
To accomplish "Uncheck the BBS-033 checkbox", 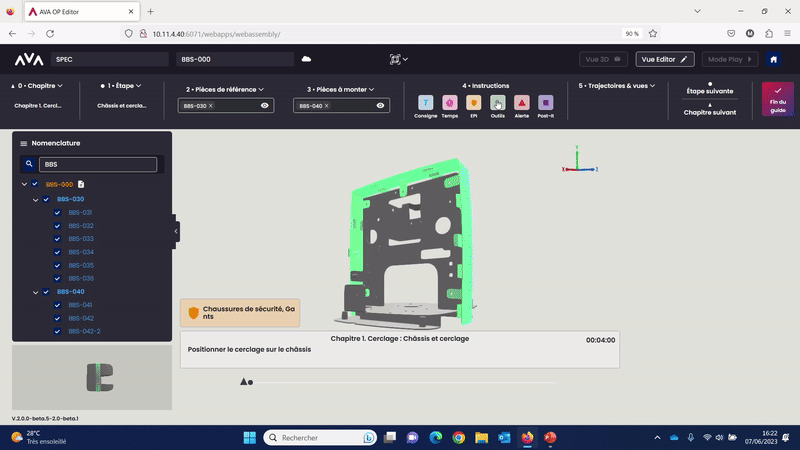I will (57, 239).
